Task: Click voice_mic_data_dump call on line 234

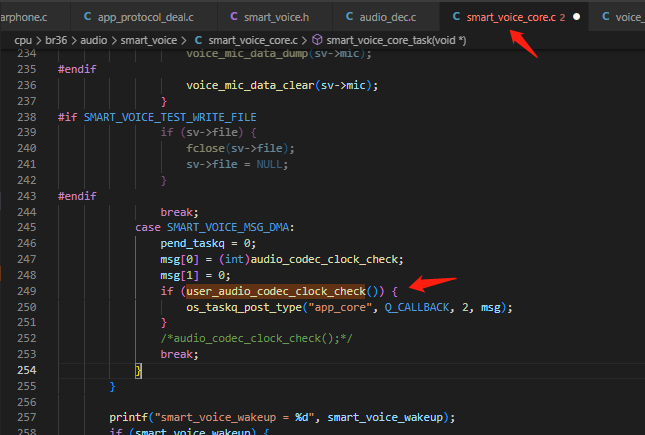Action: click(279, 54)
